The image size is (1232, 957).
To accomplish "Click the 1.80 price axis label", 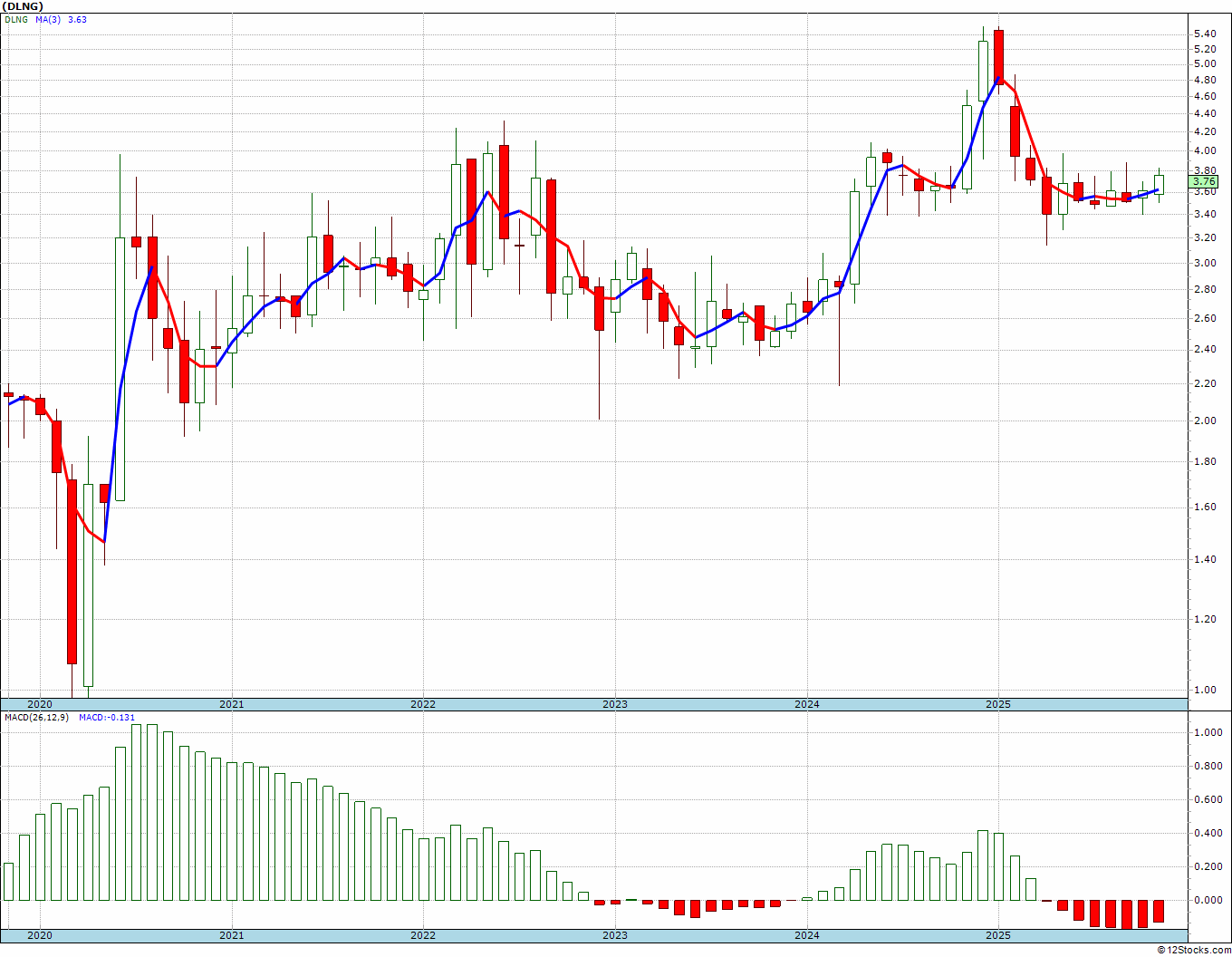I will pos(1205,462).
